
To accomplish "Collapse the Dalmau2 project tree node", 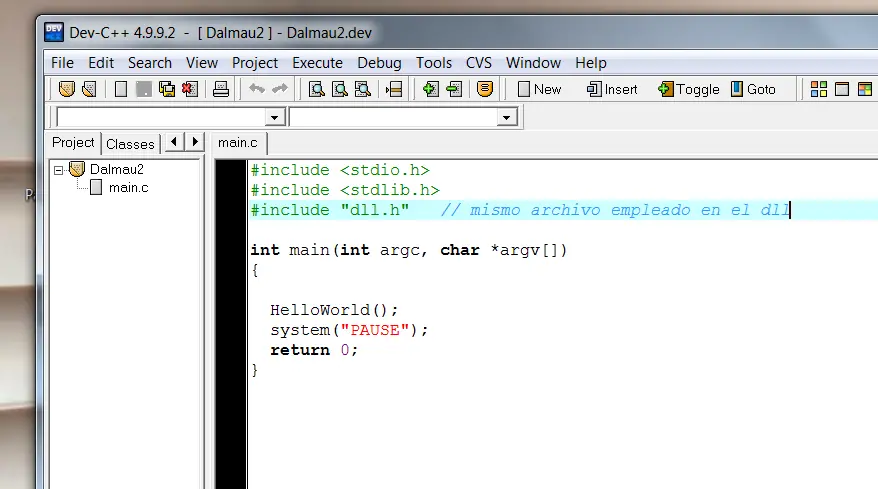I will point(58,170).
